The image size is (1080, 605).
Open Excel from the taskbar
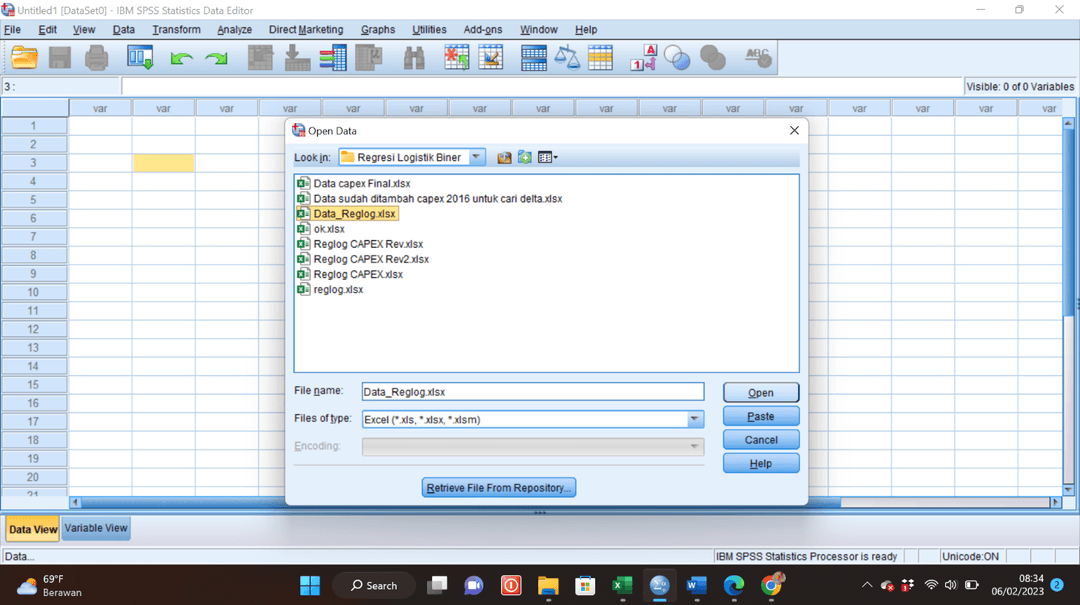tap(622, 586)
